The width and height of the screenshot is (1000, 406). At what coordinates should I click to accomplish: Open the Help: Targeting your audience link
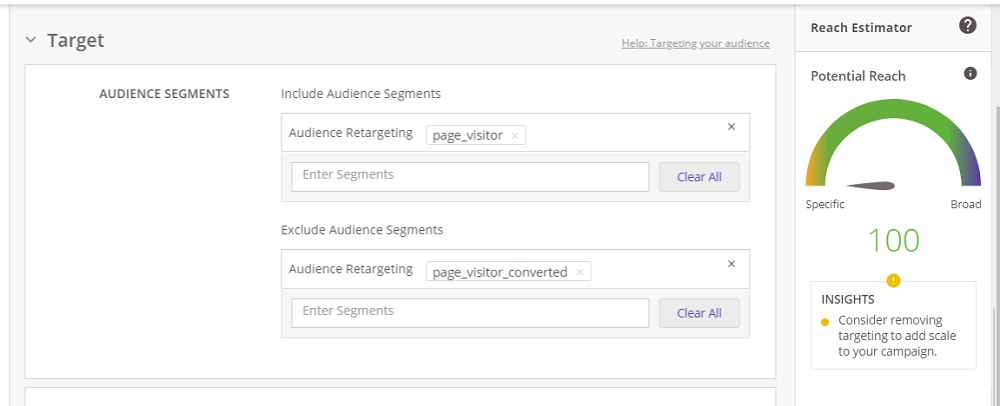695,44
